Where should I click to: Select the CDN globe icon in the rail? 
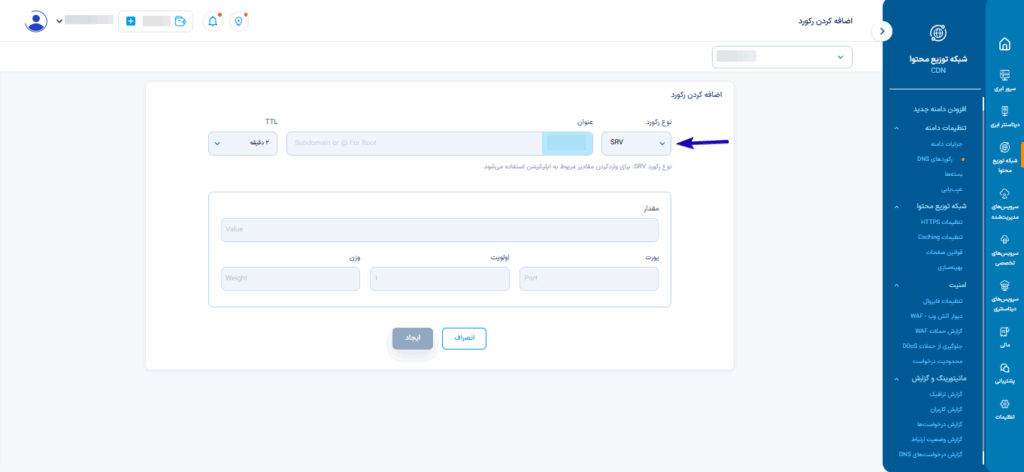tap(1004, 148)
